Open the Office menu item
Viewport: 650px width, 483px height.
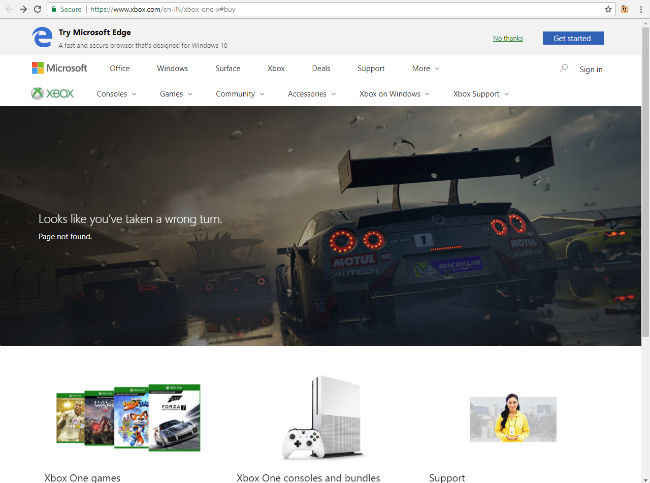[x=120, y=68]
